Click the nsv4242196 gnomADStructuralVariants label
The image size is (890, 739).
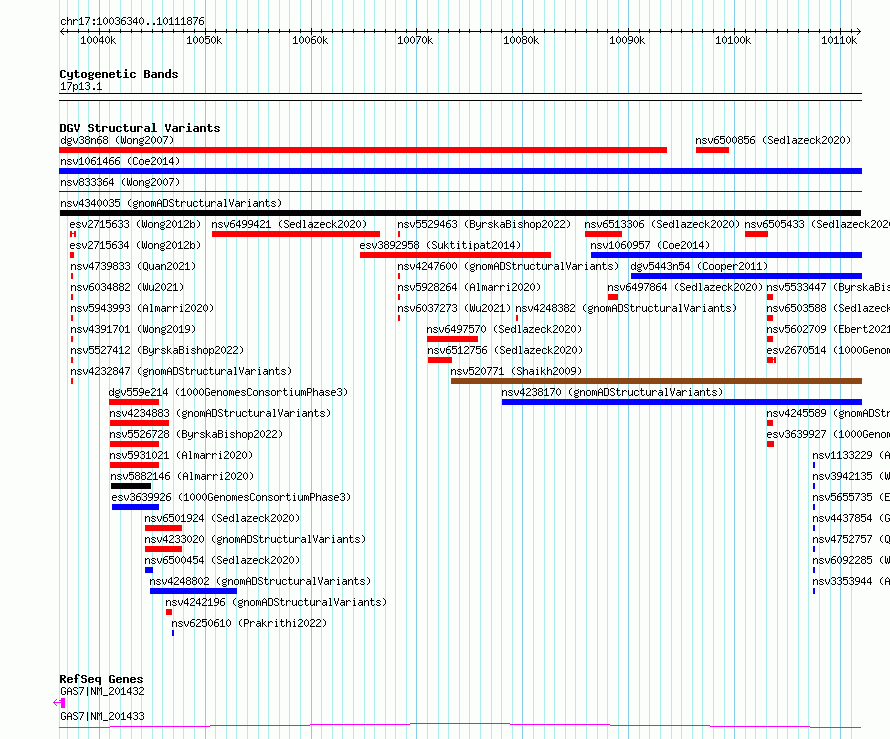(276, 602)
